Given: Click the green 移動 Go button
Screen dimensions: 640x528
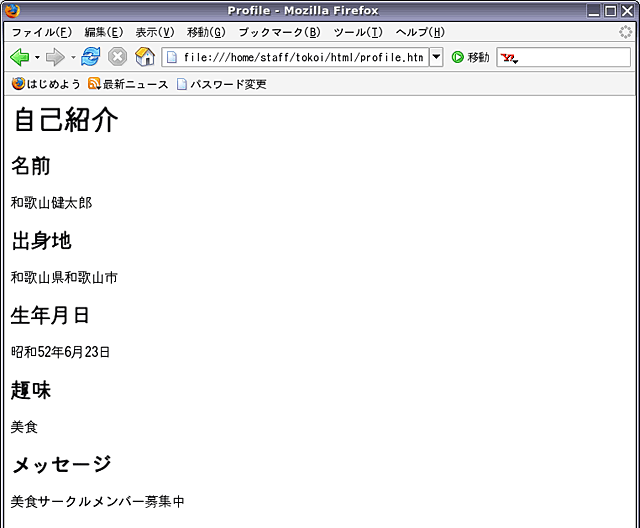Looking at the screenshot, I should click(x=470, y=57).
